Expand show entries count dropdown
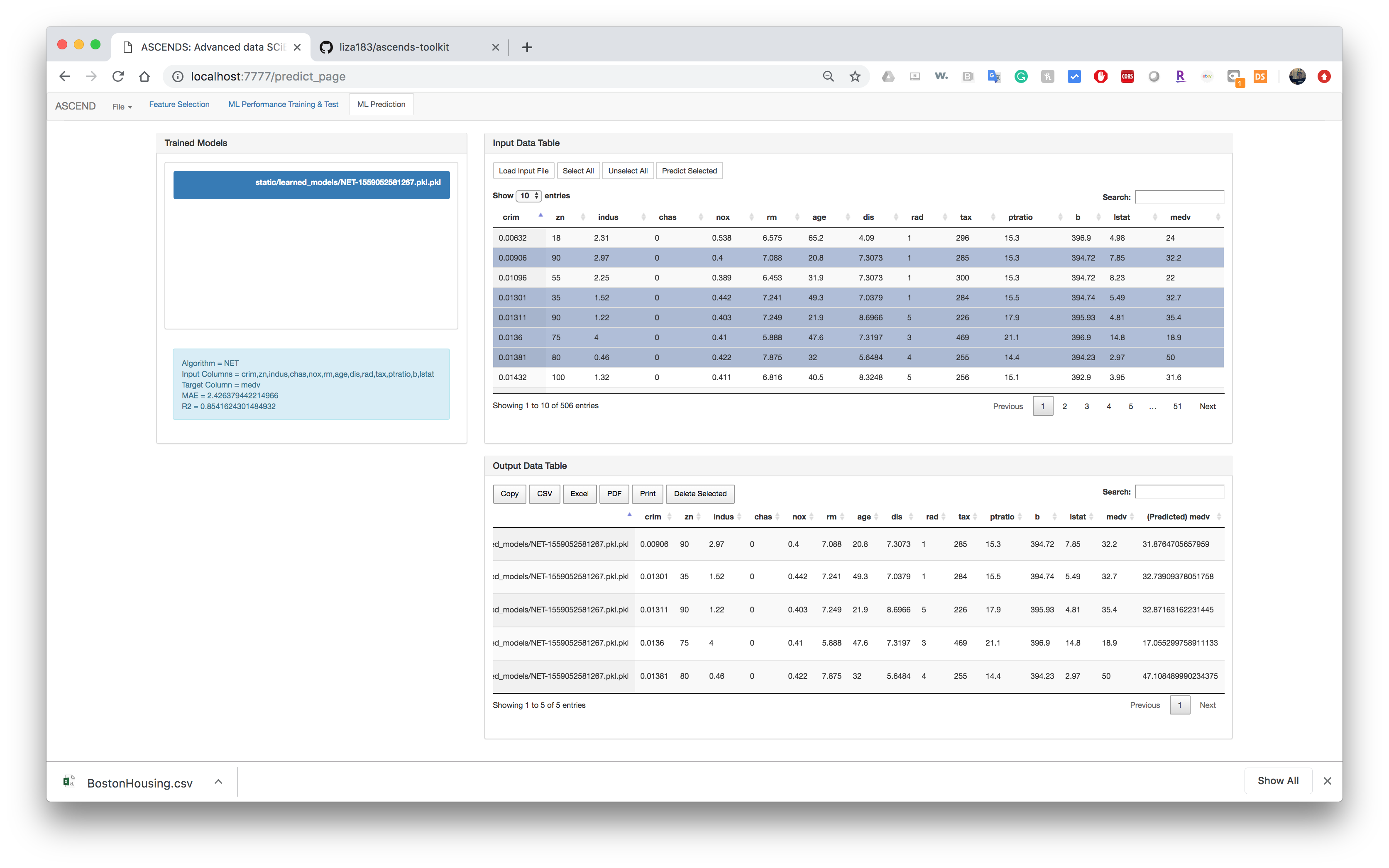Image resolution: width=1389 pixels, height=868 pixels. pyautogui.click(x=527, y=195)
